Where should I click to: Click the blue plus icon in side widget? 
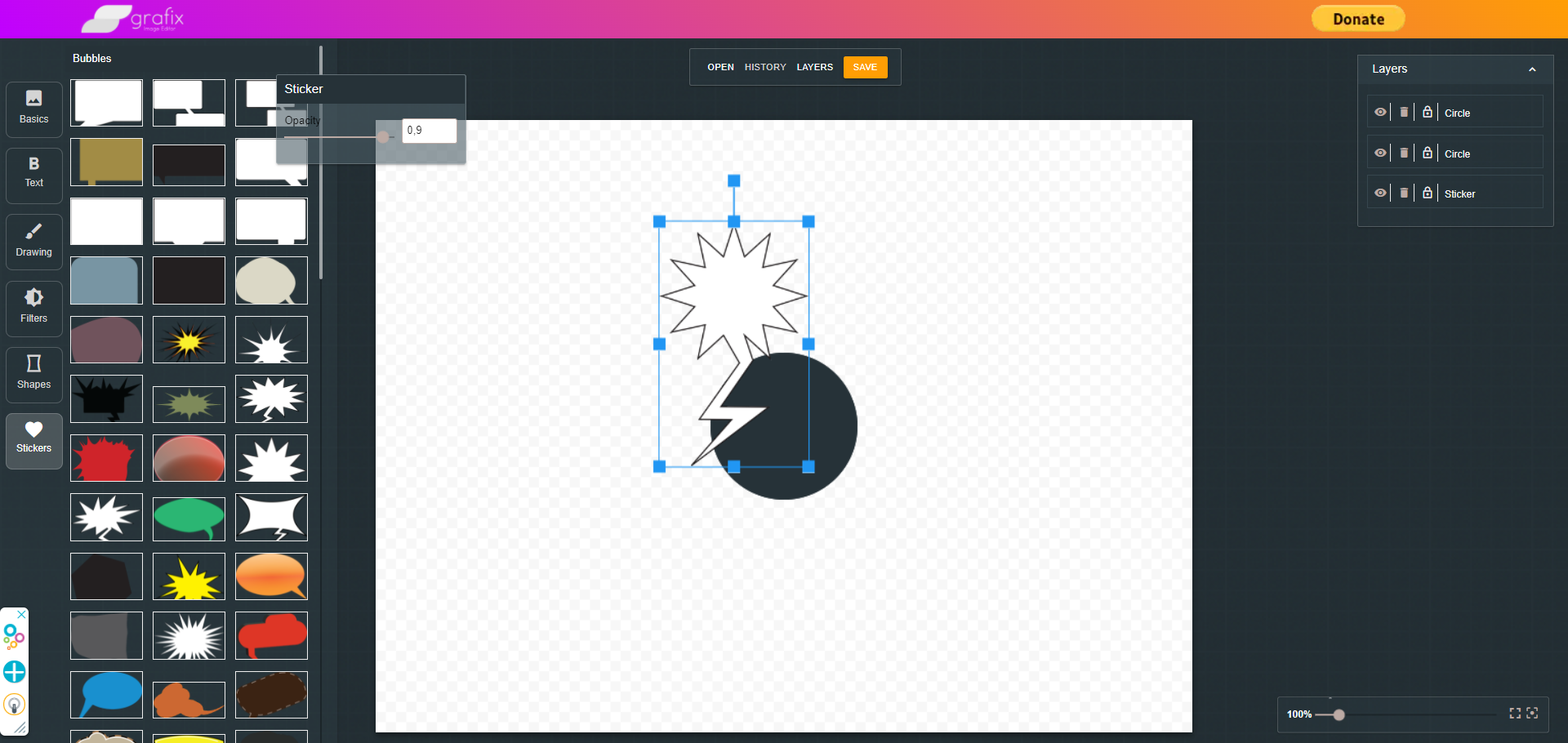click(15, 672)
